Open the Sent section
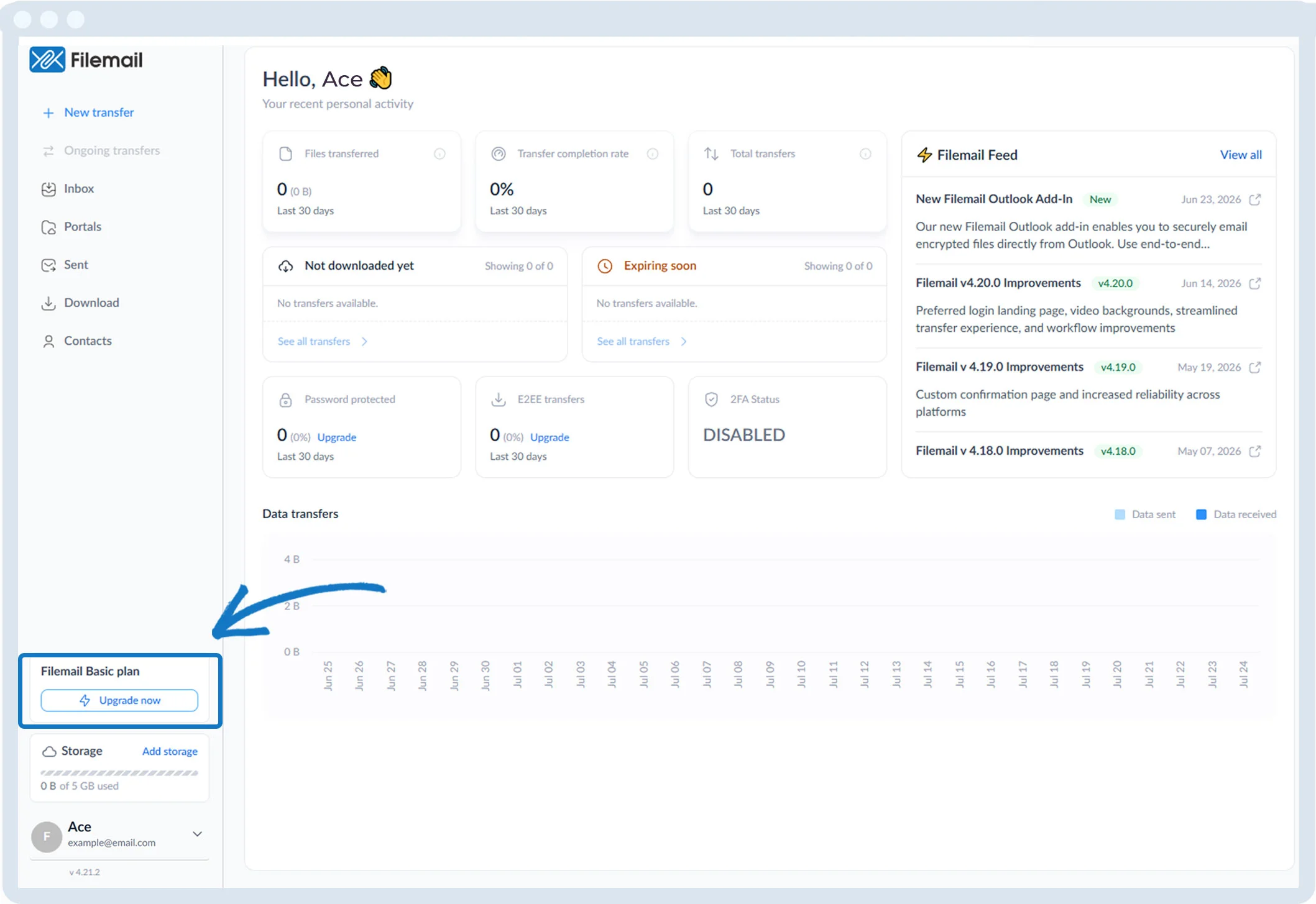The image size is (1316, 904). coord(76,264)
